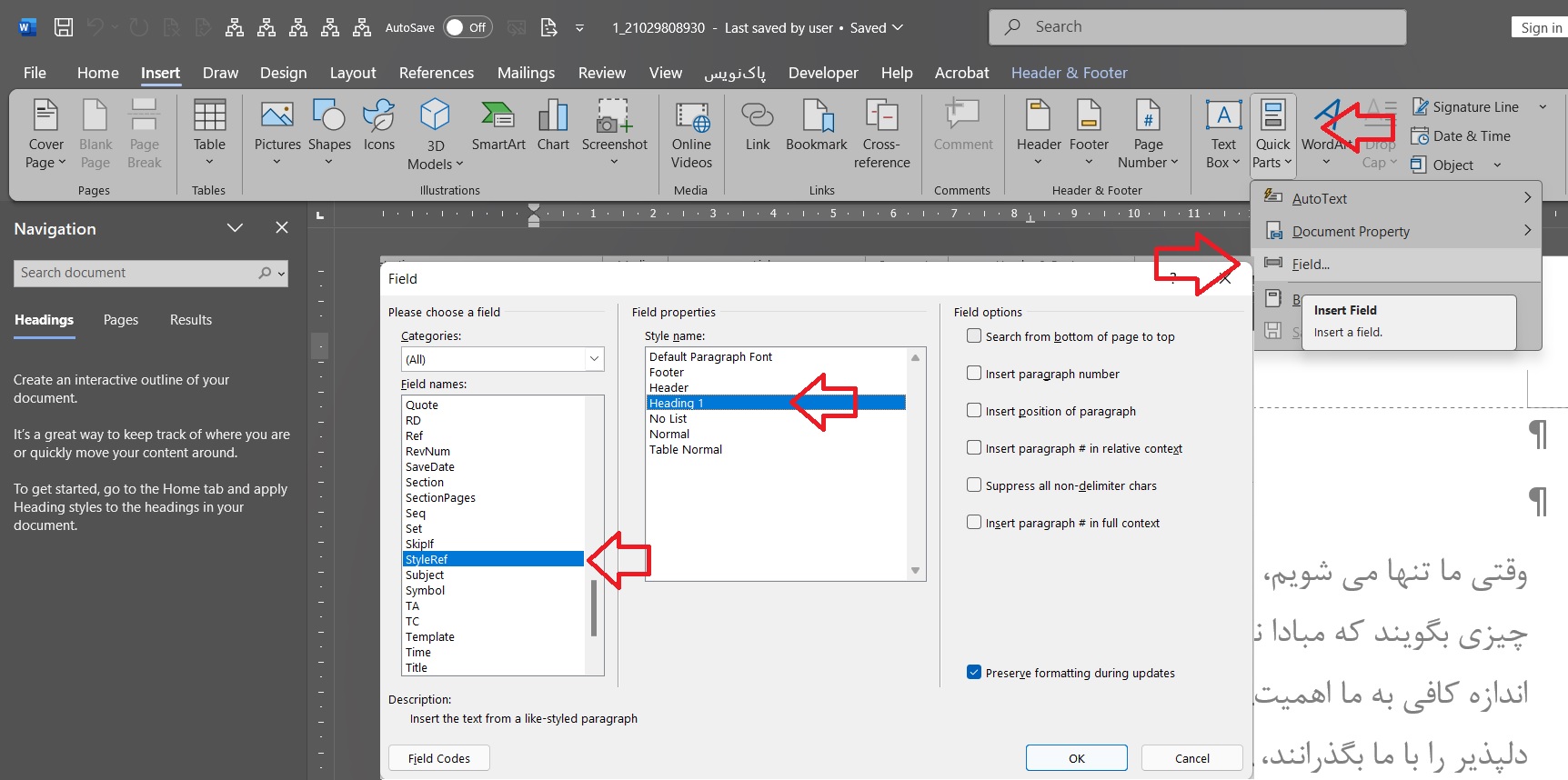
Task: Collapse the Navigation pane options chevron
Action: click(x=235, y=228)
